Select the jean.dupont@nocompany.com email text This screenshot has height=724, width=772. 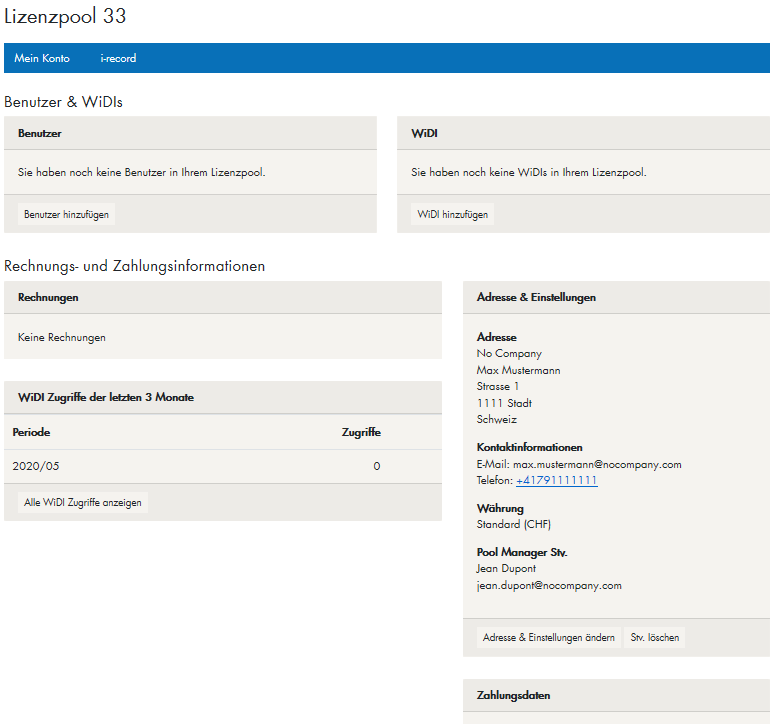point(549,585)
